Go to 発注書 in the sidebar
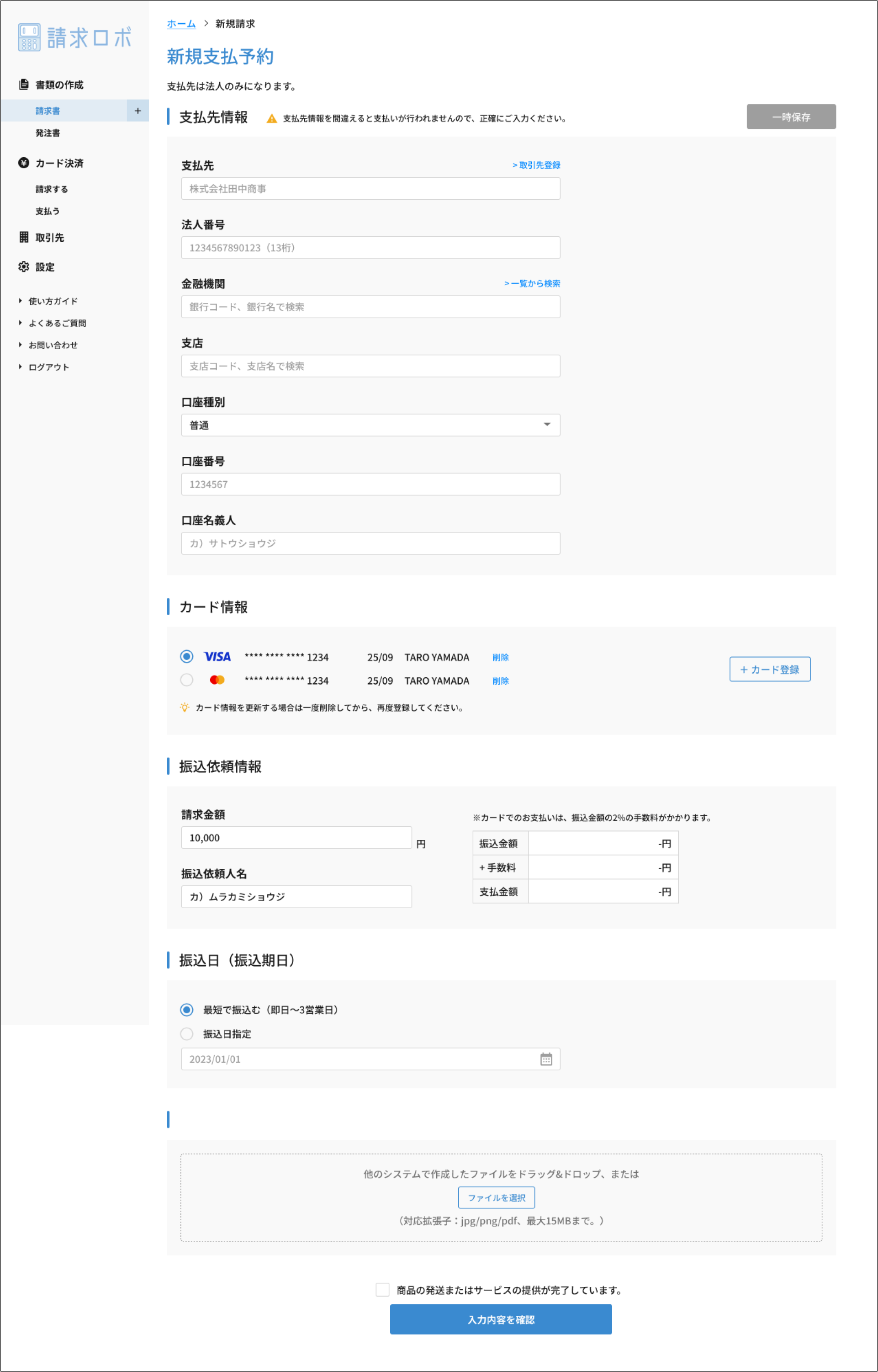Viewport: 878px width, 1372px height. (x=48, y=133)
